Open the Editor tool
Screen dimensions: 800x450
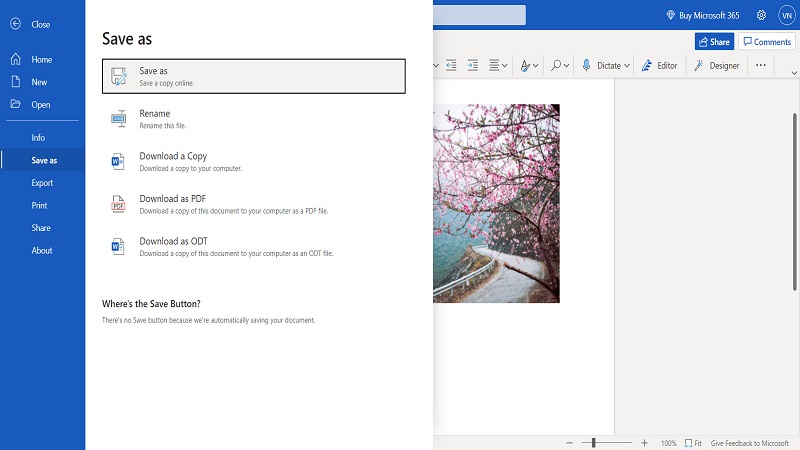660,65
